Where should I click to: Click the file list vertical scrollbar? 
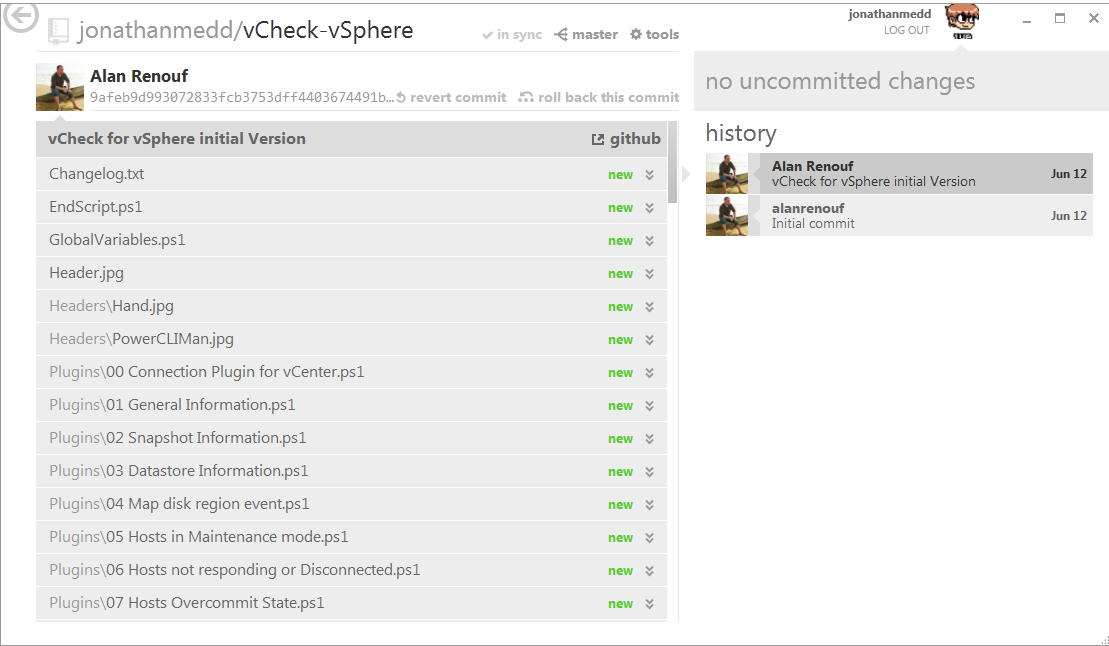click(673, 162)
